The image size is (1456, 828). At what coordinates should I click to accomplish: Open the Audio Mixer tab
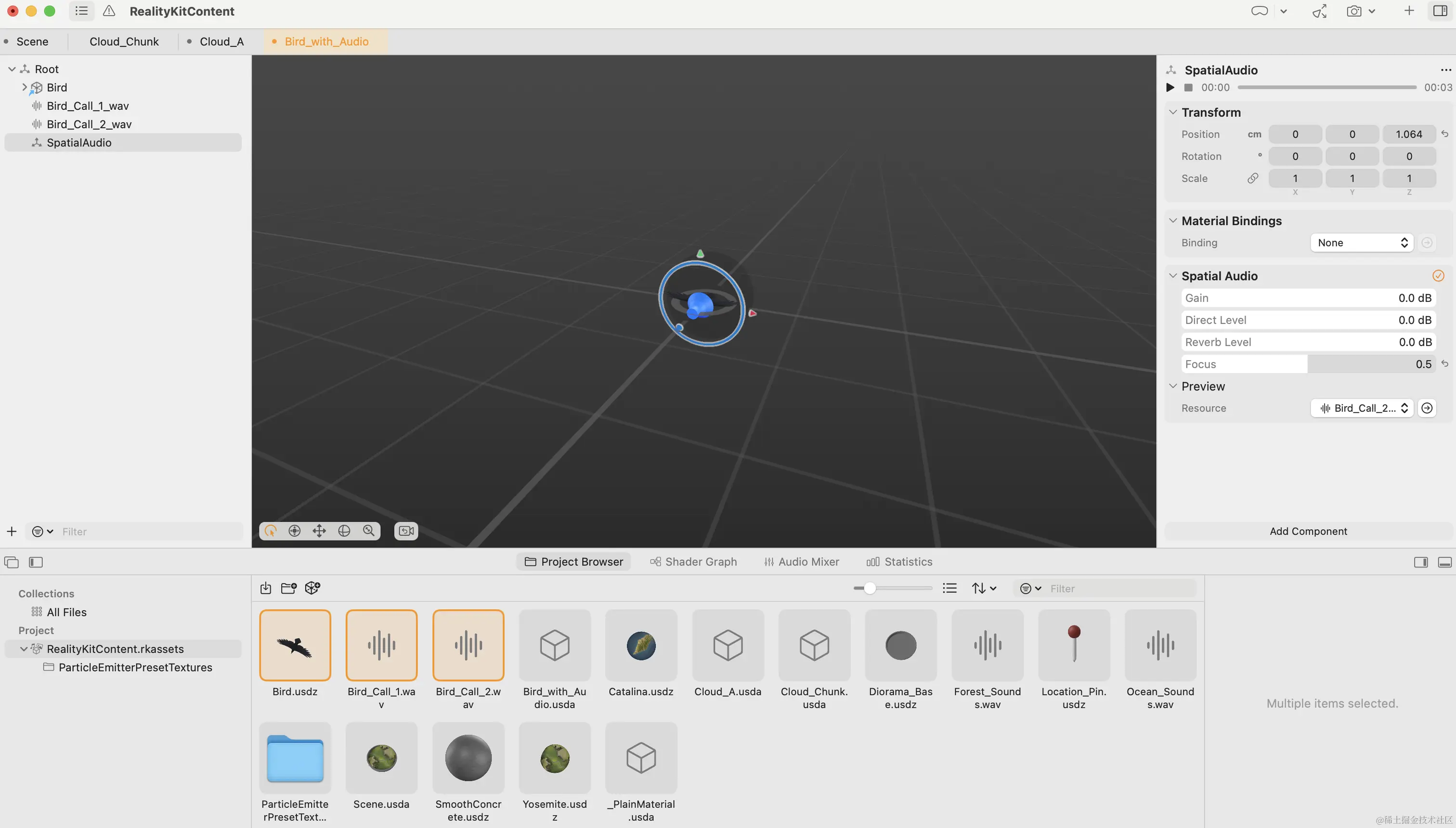802,562
